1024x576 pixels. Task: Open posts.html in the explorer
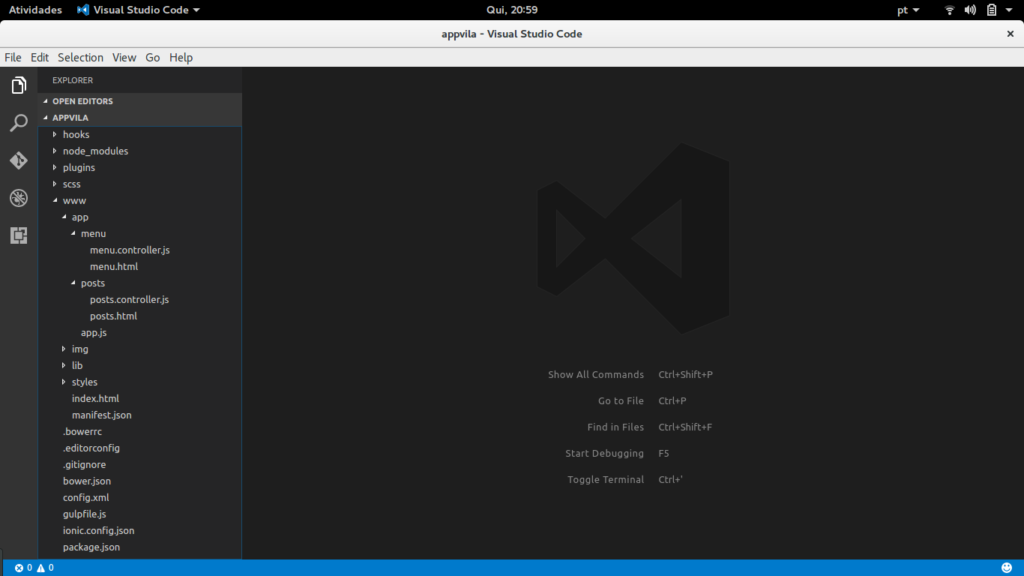click(x=113, y=316)
